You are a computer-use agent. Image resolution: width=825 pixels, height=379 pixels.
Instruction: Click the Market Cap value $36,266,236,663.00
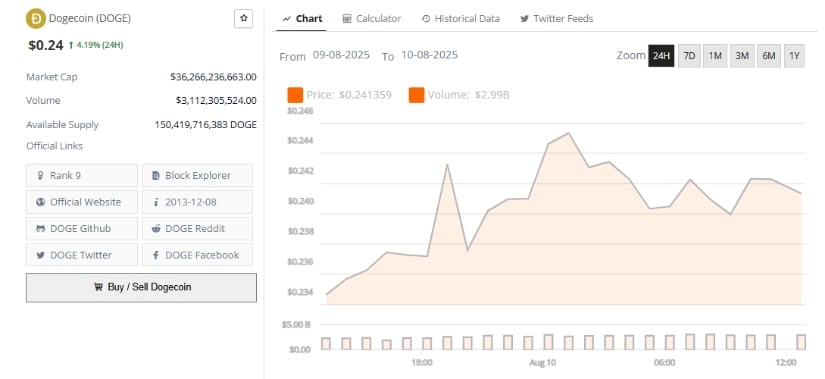(214, 77)
